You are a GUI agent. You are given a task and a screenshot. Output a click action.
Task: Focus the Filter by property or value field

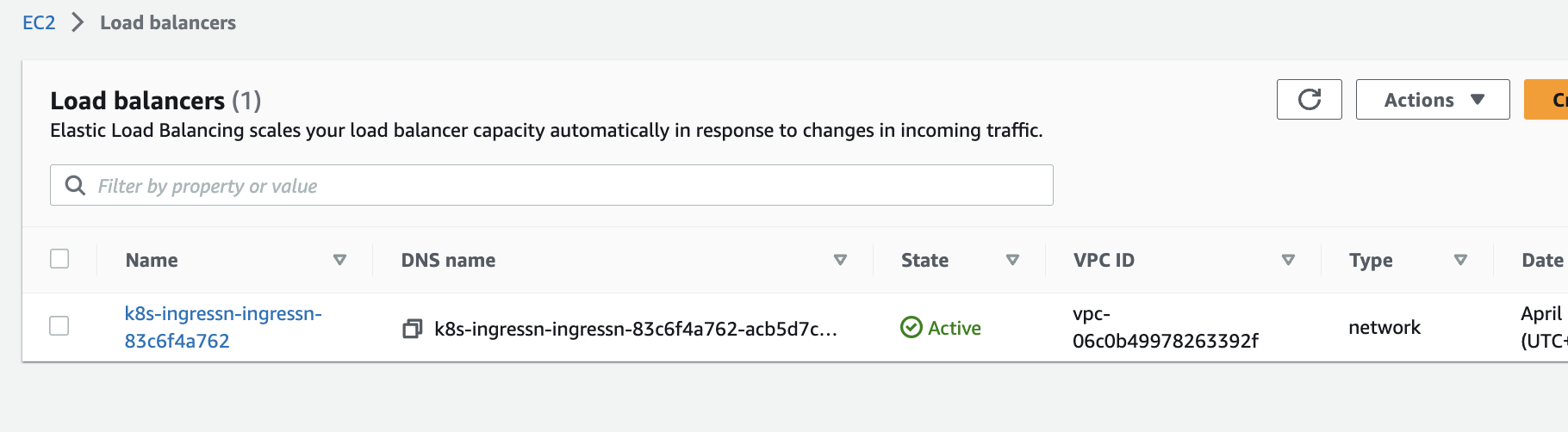(551, 185)
